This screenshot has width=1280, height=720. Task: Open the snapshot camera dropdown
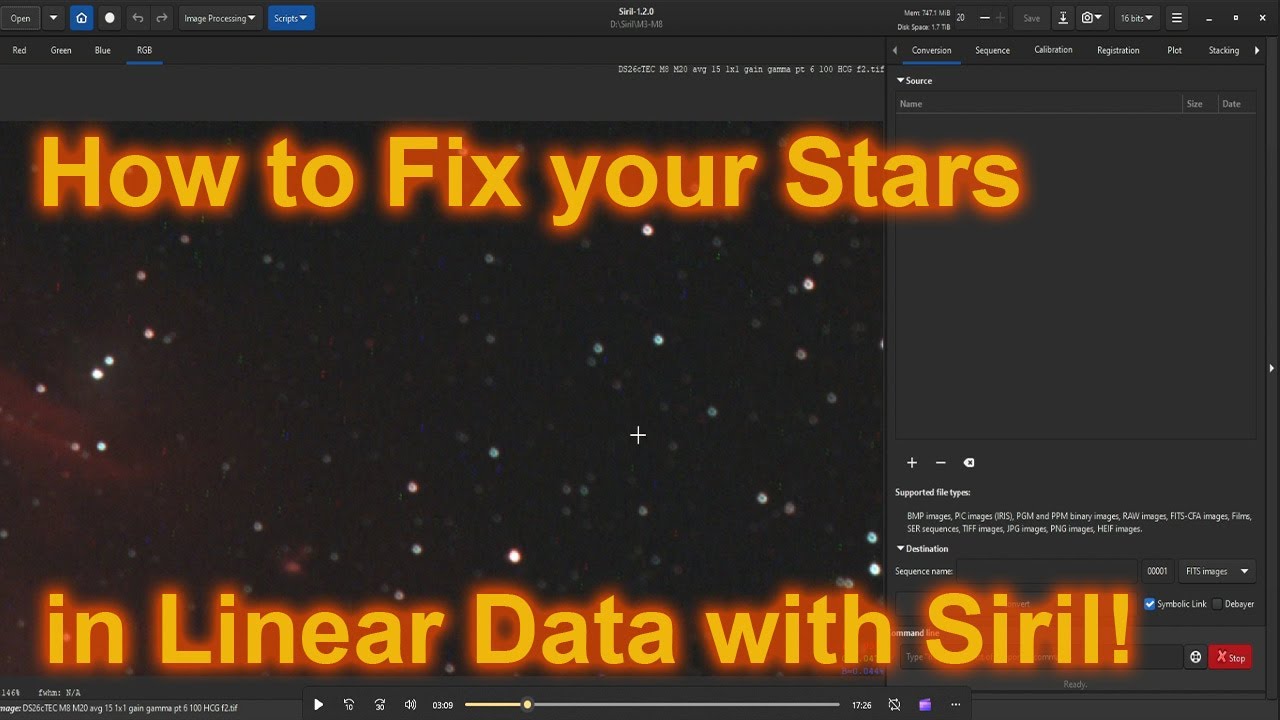coord(1092,18)
